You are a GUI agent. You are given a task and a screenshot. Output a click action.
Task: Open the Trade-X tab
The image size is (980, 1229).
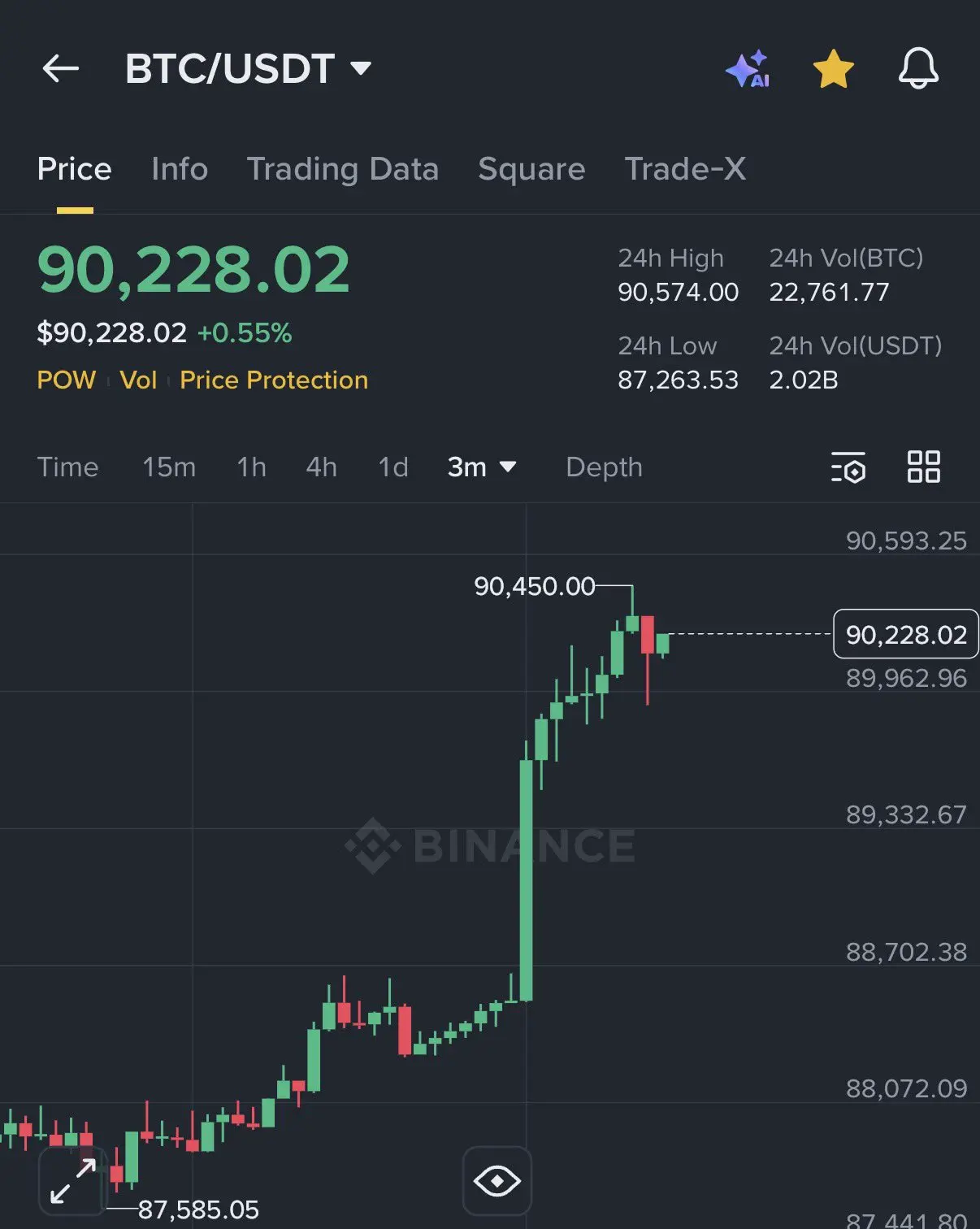685,169
